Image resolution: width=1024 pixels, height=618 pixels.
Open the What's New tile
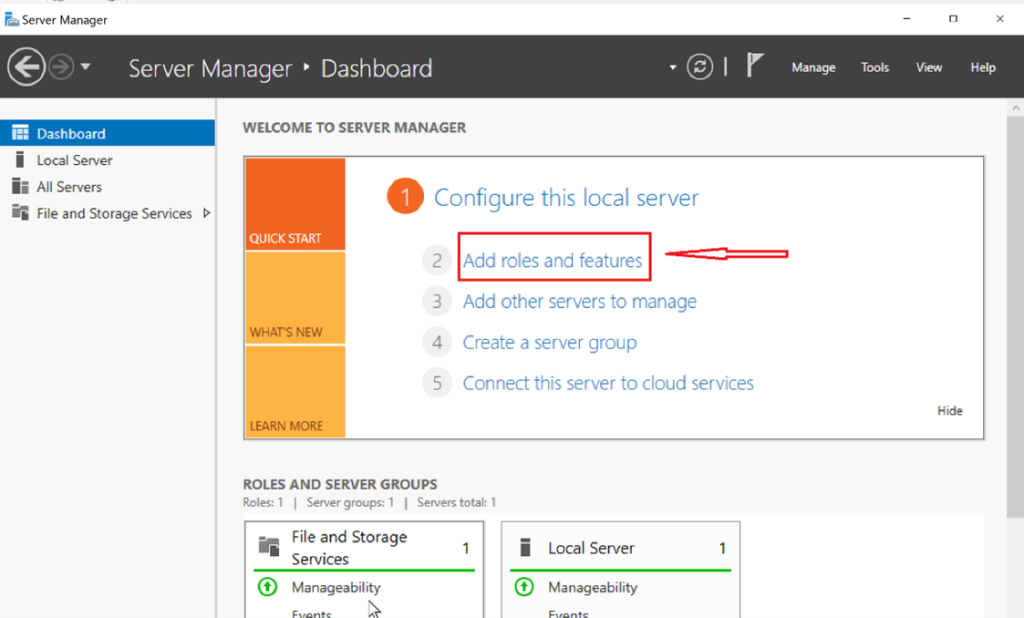pyautogui.click(x=295, y=298)
